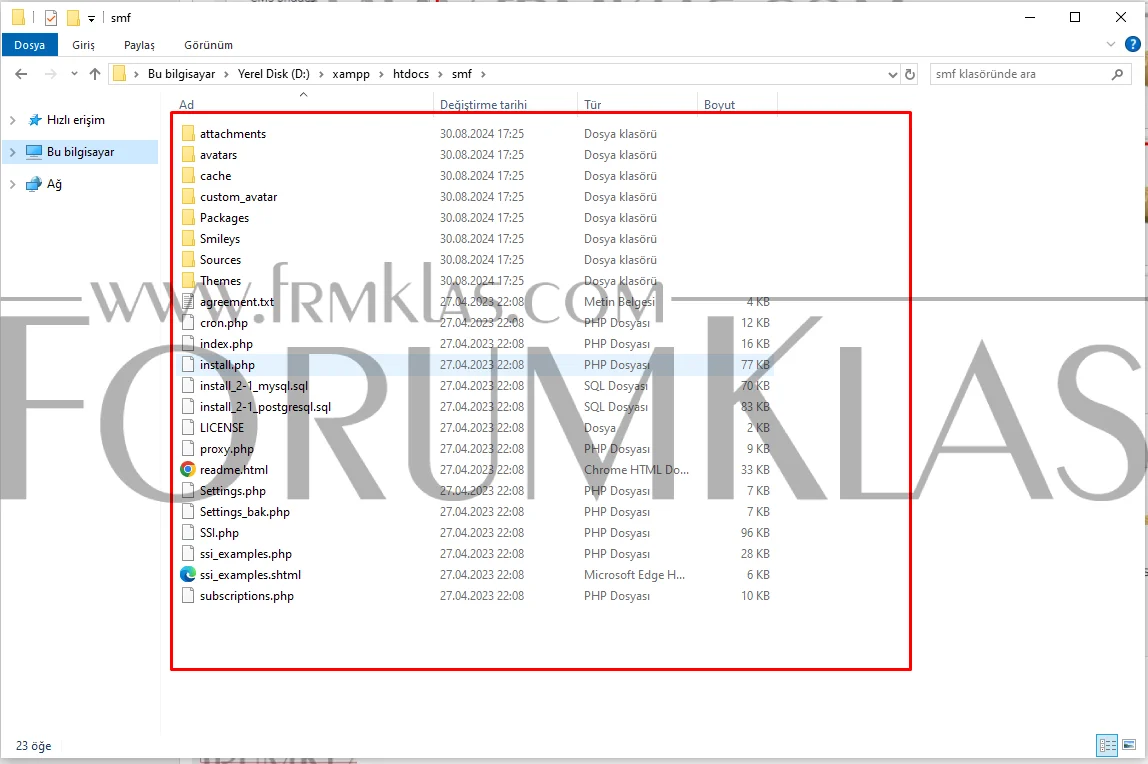
Task: Expand the ribbon with the chevron near Help
Action: 1110,44
